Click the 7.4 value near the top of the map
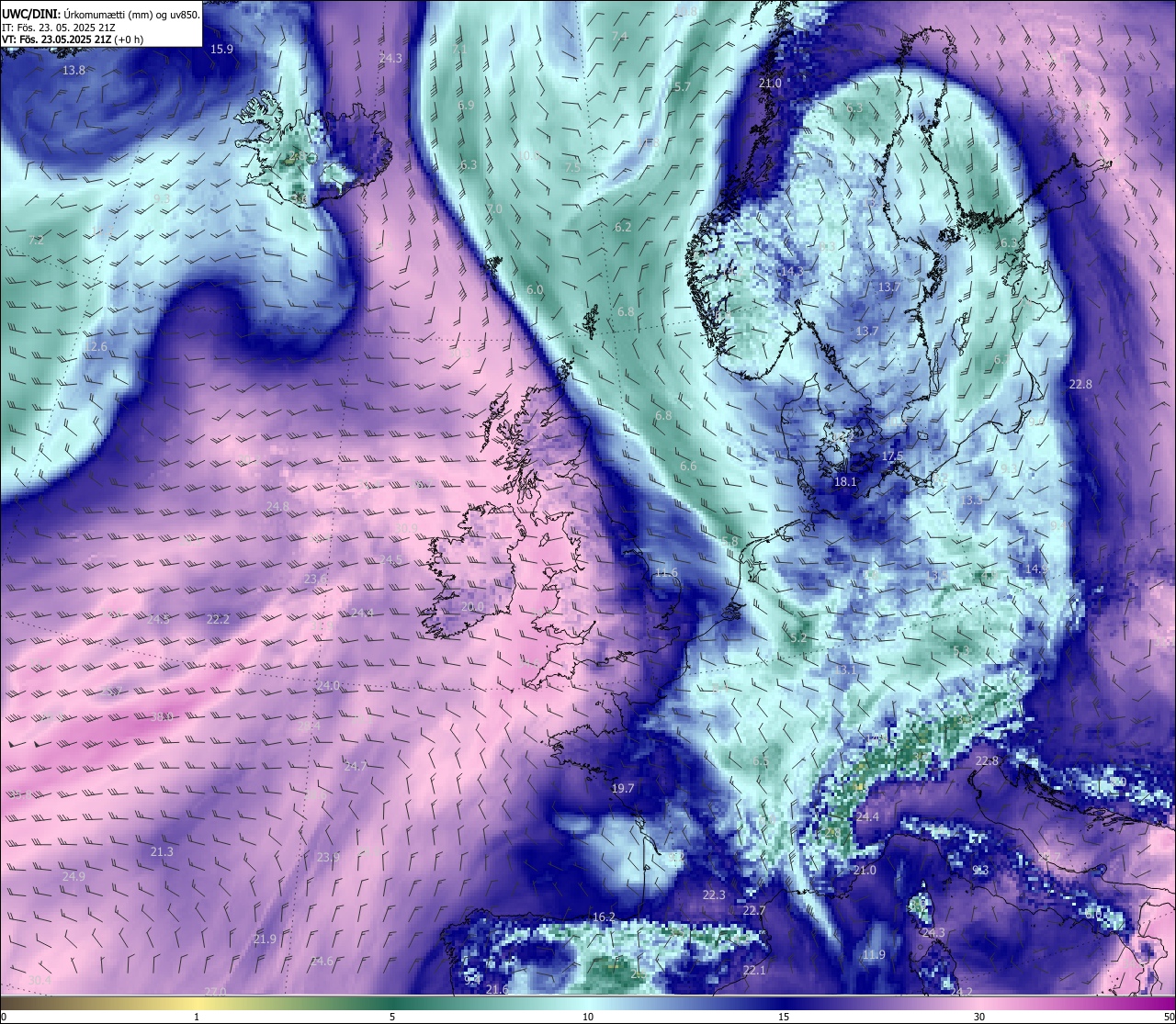This screenshot has height=1024, width=1176. [x=619, y=36]
